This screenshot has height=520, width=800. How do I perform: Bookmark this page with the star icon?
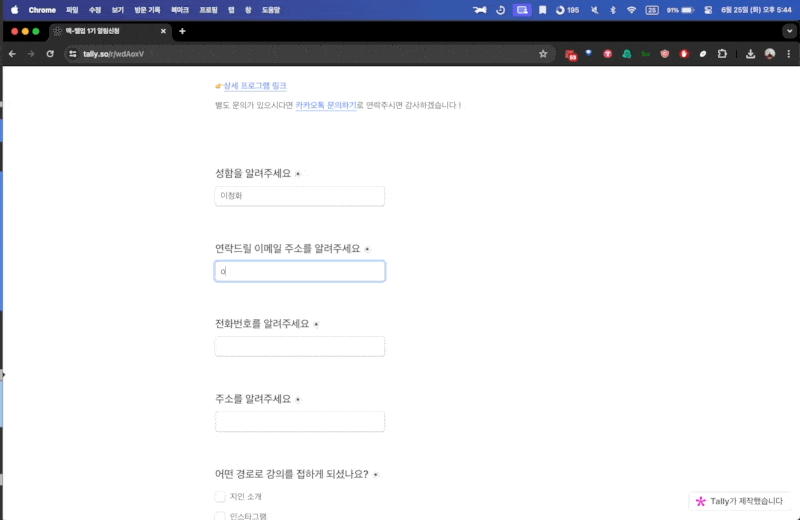543,54
